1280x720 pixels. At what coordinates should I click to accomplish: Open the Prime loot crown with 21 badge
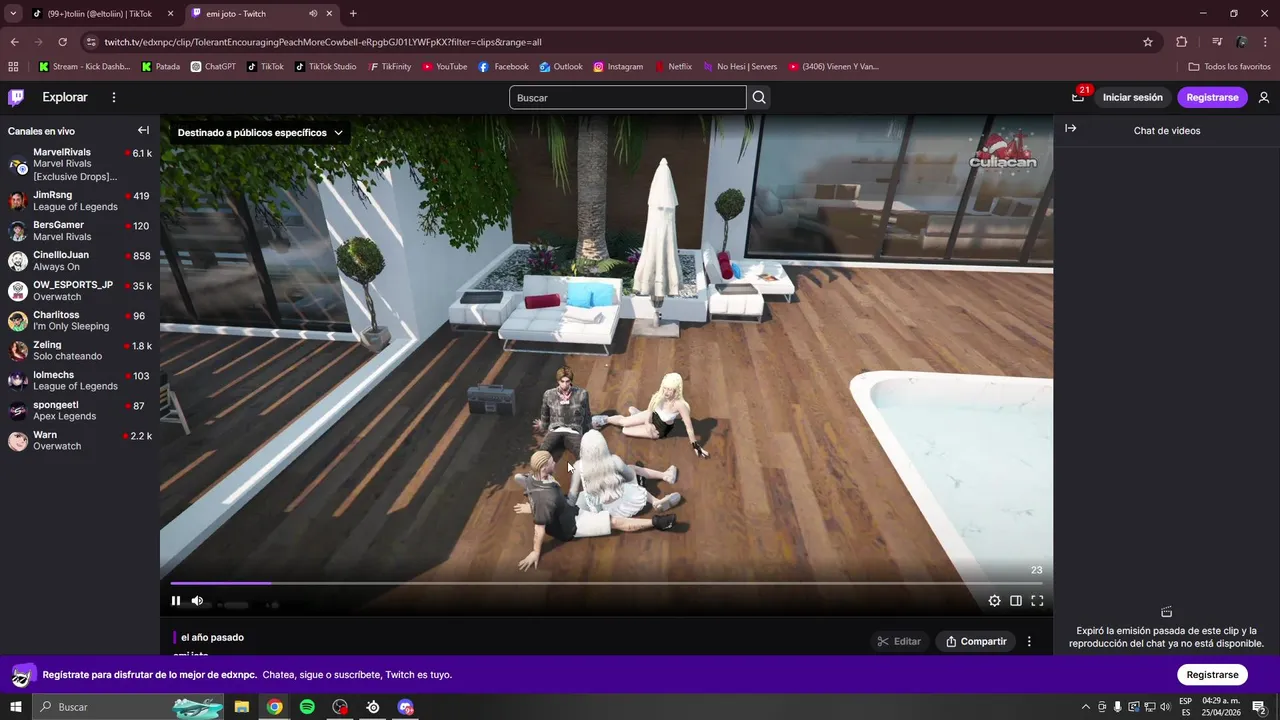point(1078,97)
